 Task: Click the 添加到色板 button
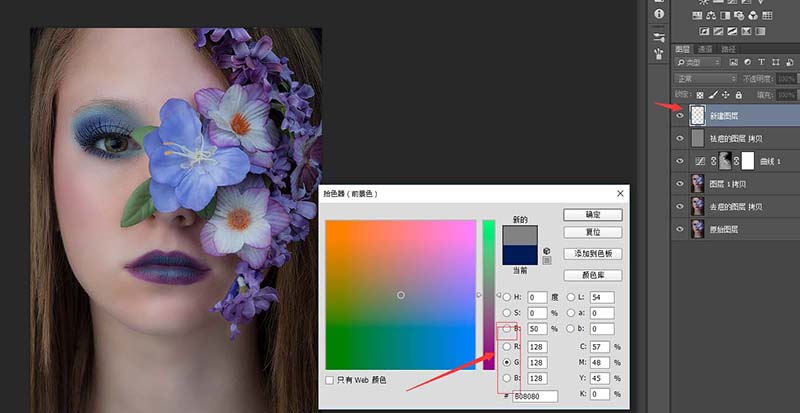[592, 254]
